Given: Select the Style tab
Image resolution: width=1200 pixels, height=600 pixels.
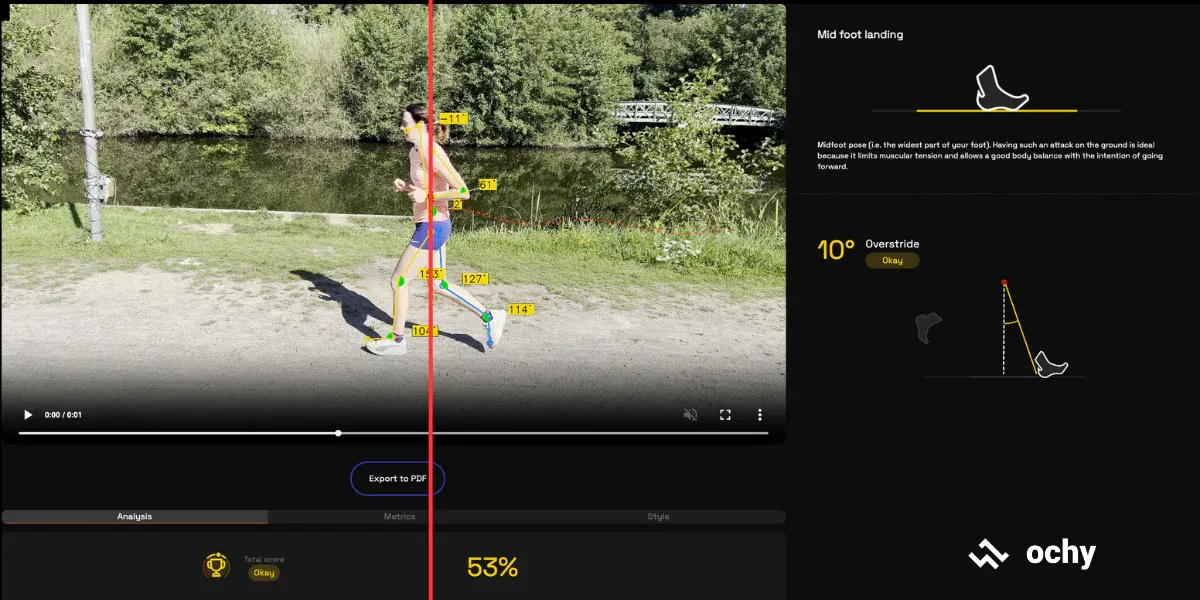Looking at the screenshot, I should coord(658,517).
